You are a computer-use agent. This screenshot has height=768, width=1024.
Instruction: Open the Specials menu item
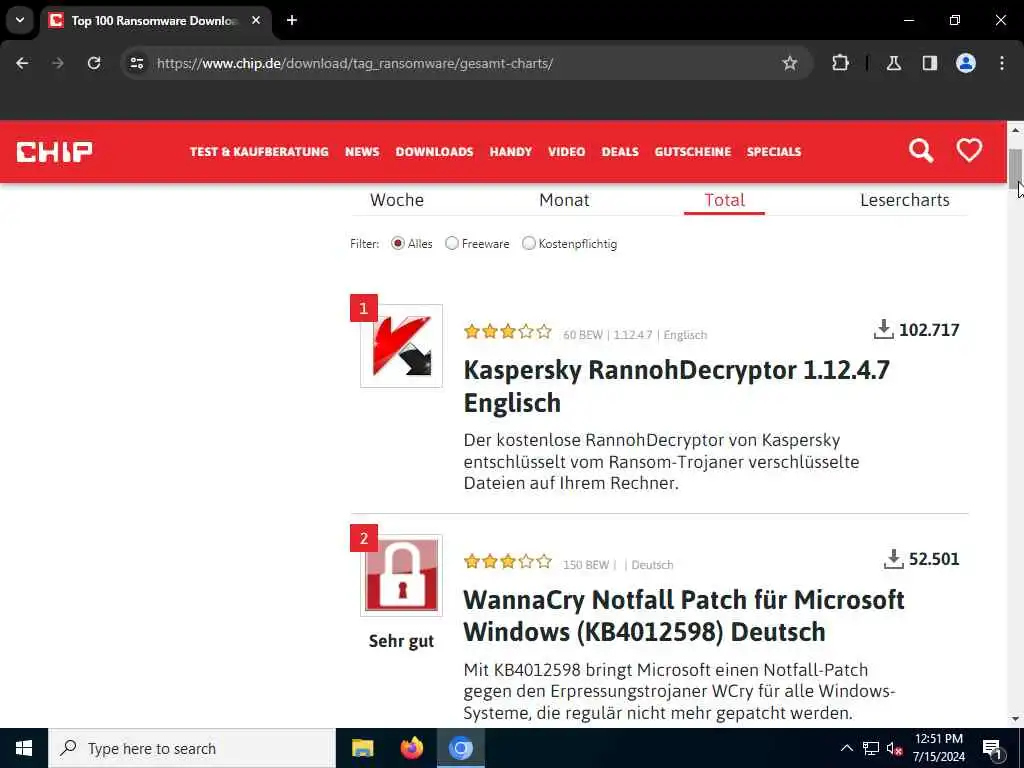click(774, 152)
